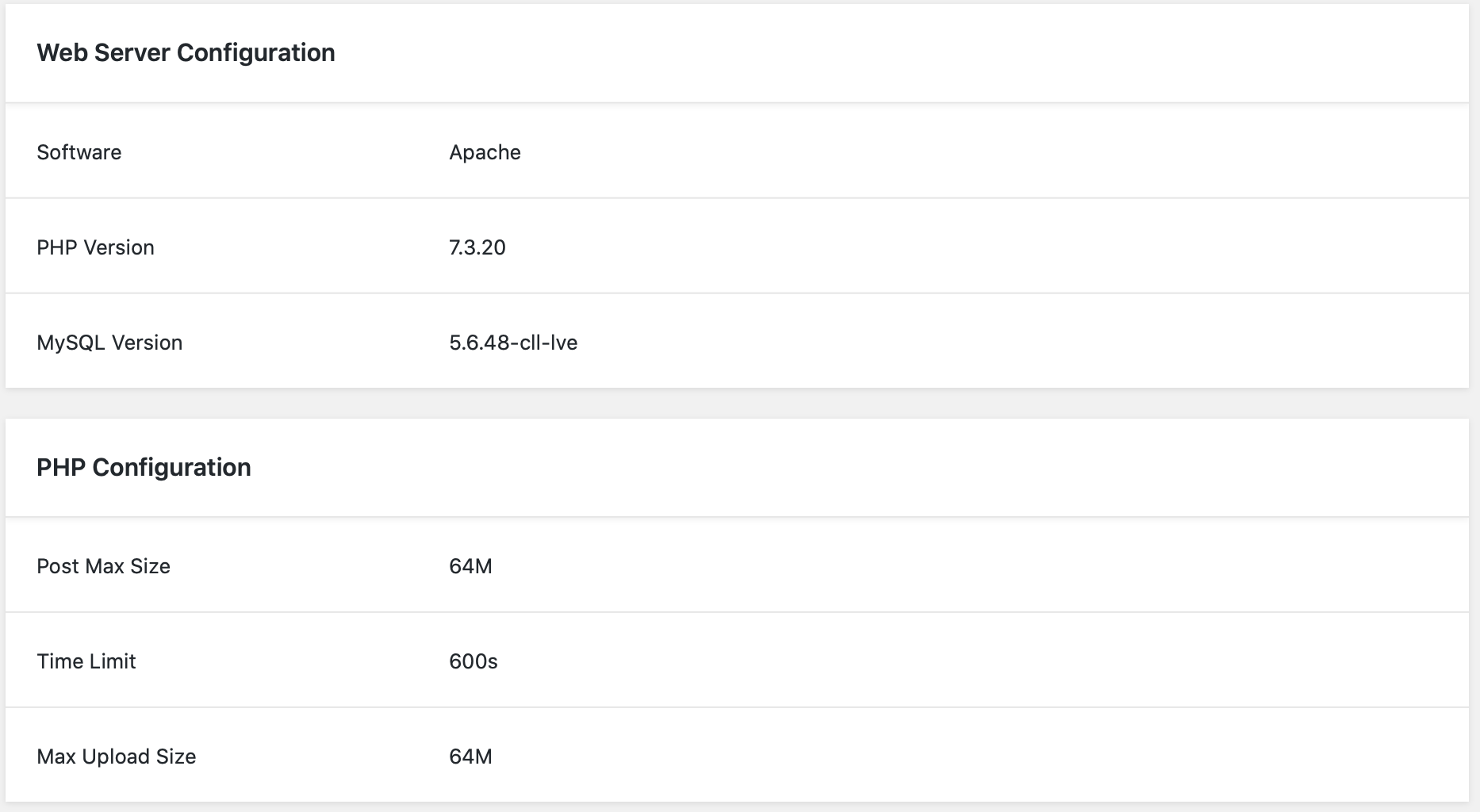This screenshot has width=1480, height=812.
Task: Click the Apache software value
Action: [x=485, y=152]
